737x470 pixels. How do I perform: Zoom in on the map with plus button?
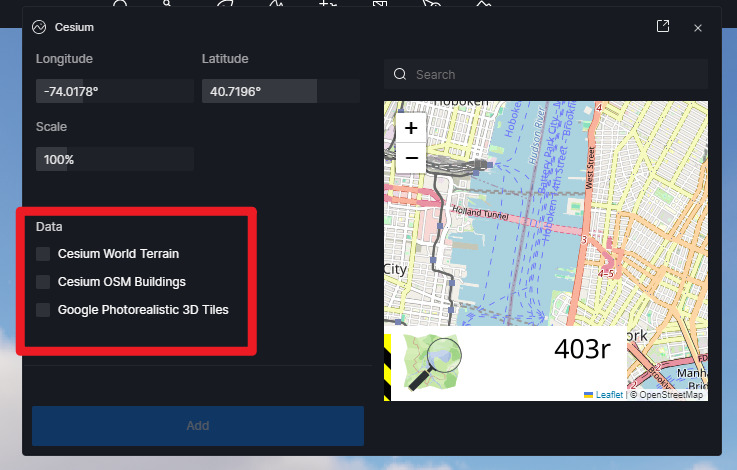(x=411, y=128)
